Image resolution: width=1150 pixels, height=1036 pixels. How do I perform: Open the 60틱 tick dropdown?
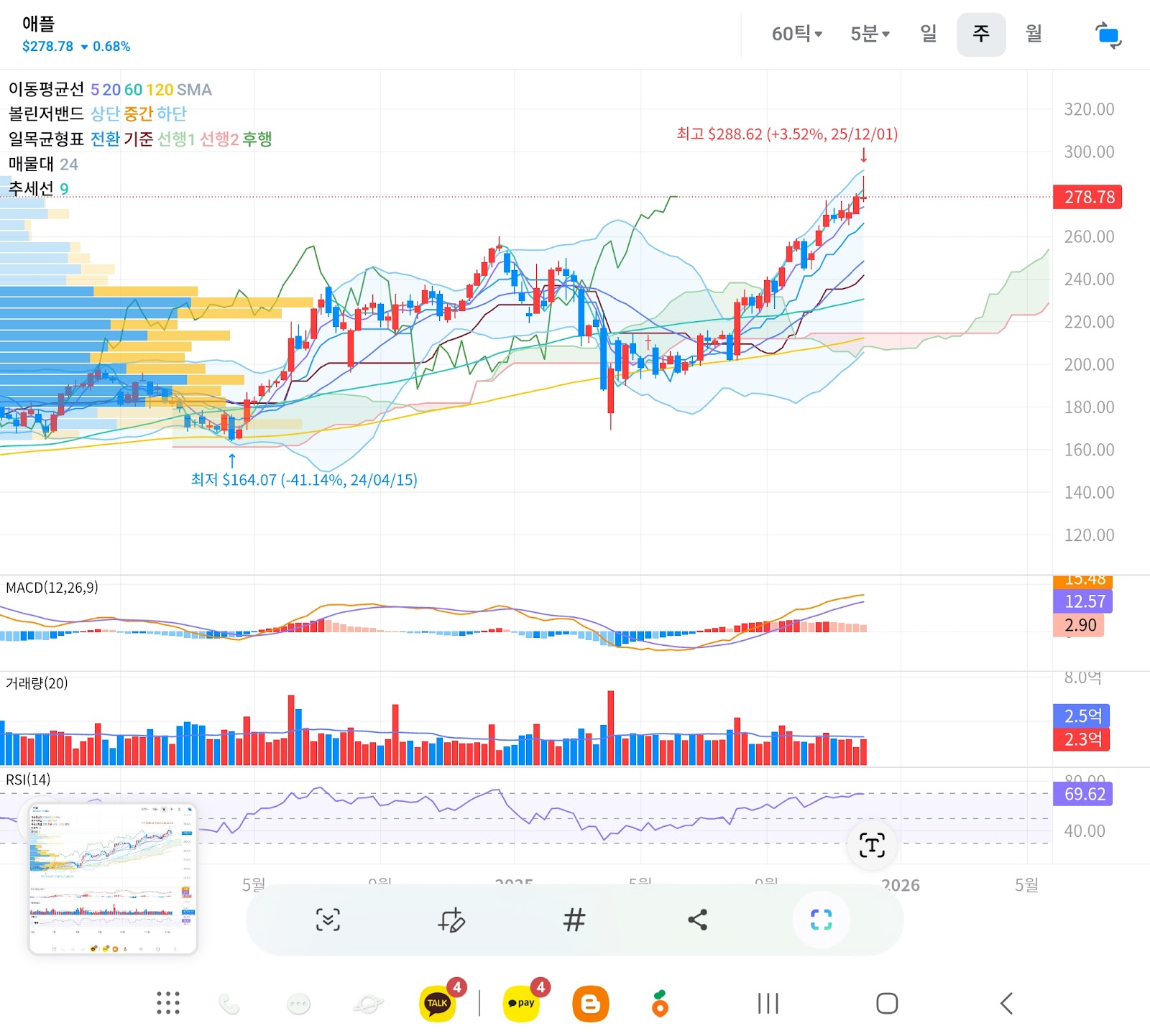pos(796,34)
